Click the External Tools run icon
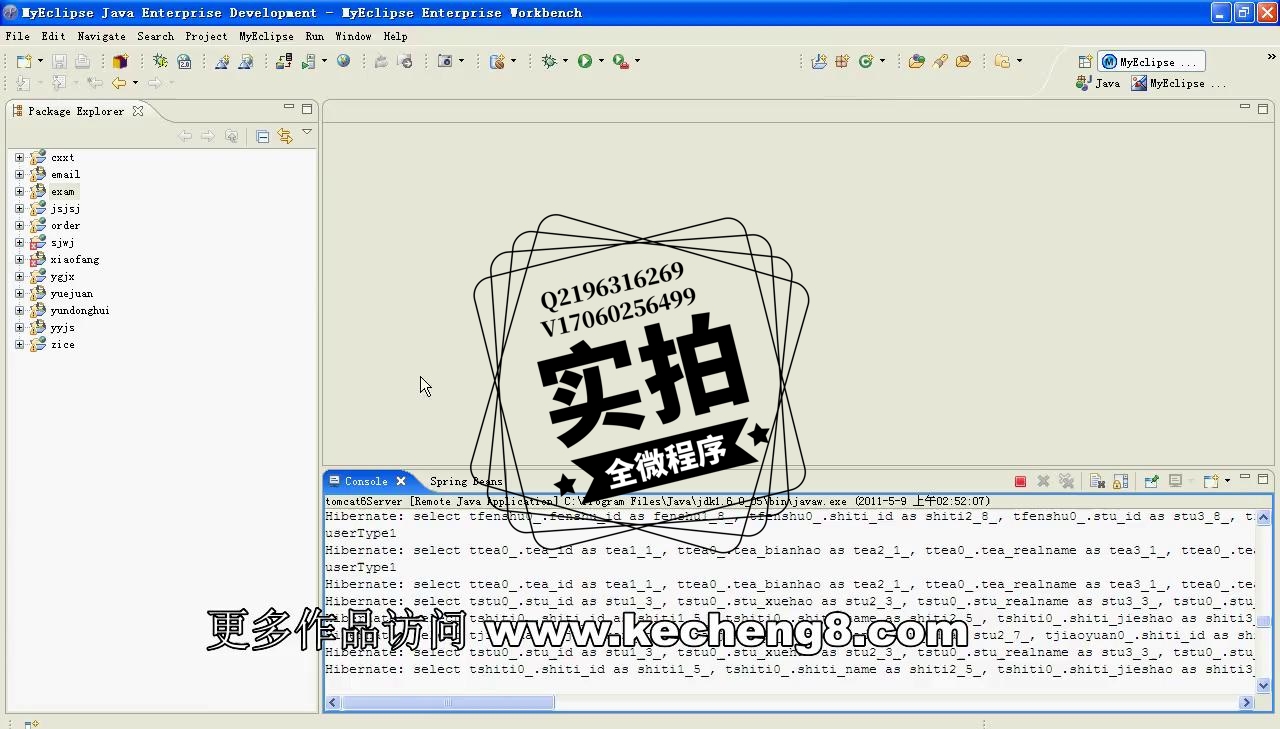The height and width of the screenshot is (729, 1280). (621, 61)
